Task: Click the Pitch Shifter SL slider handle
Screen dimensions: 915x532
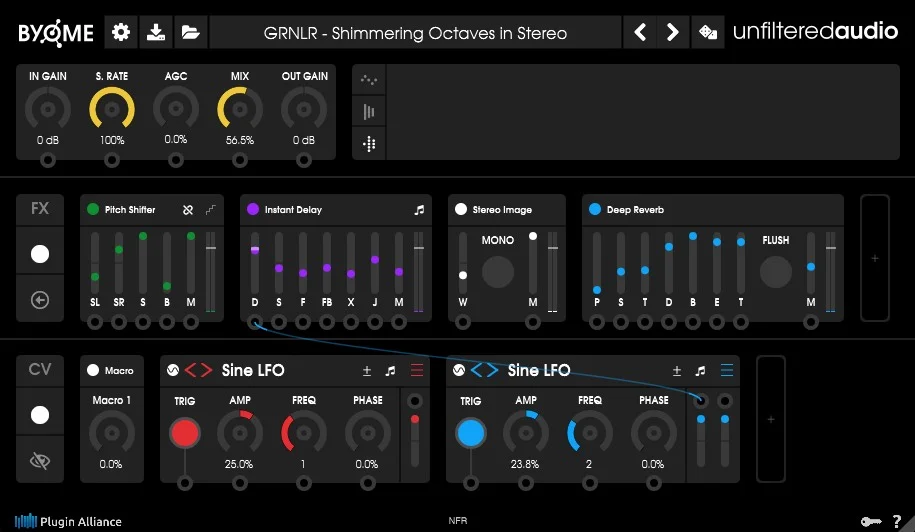Action: [x=95, y=276]
